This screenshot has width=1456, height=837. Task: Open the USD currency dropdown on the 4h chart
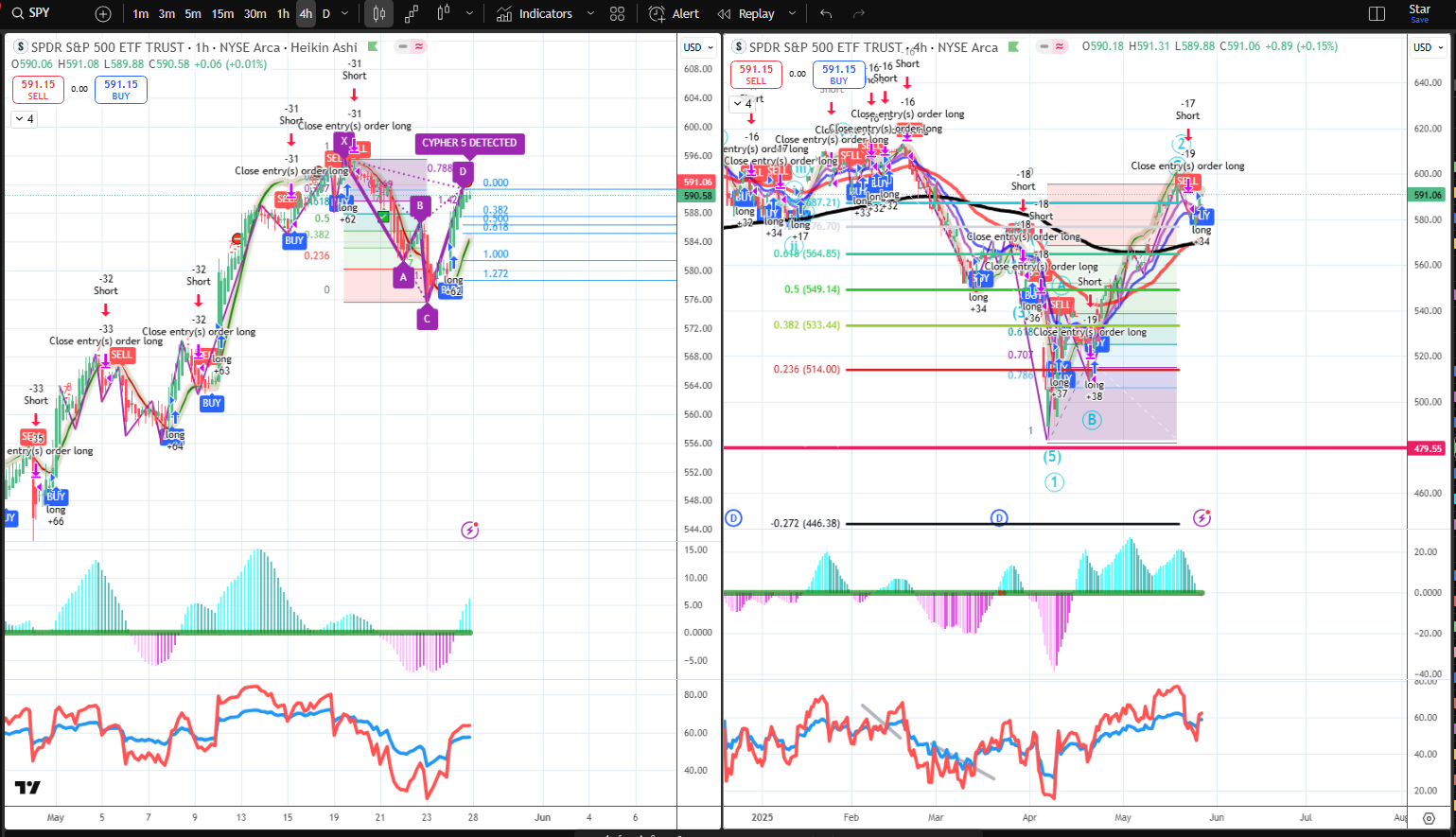pos(1429,47)
